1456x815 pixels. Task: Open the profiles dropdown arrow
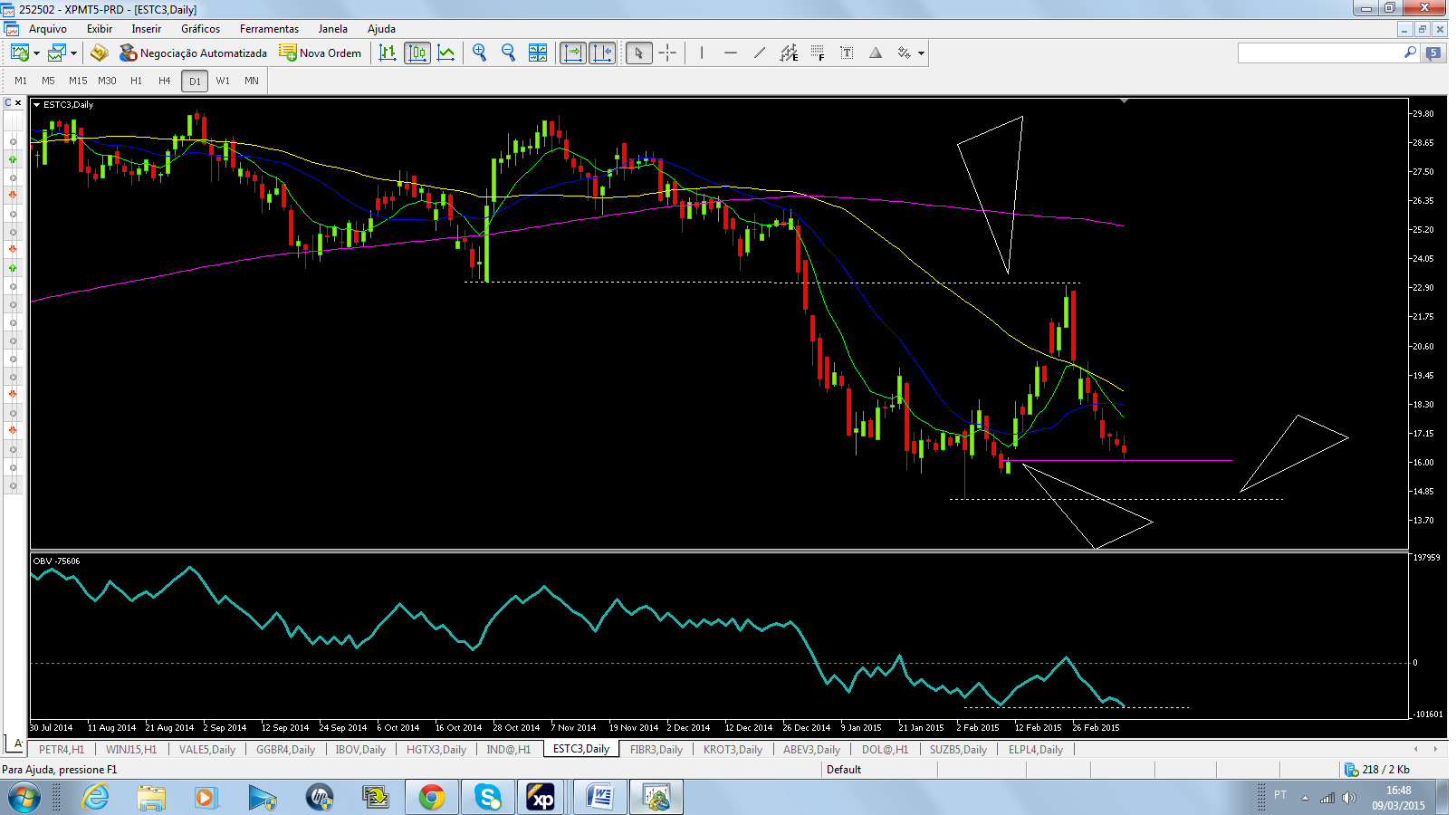74,53
